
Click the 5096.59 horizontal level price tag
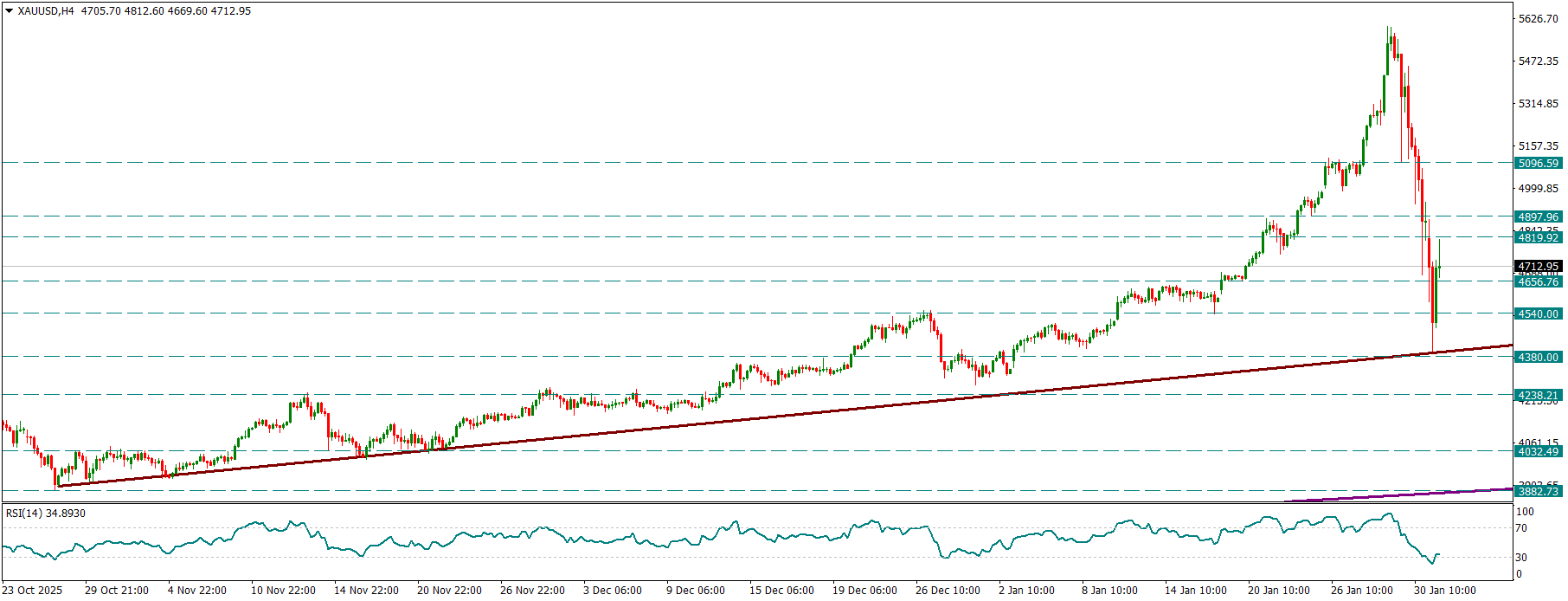tap(1538, 163)
